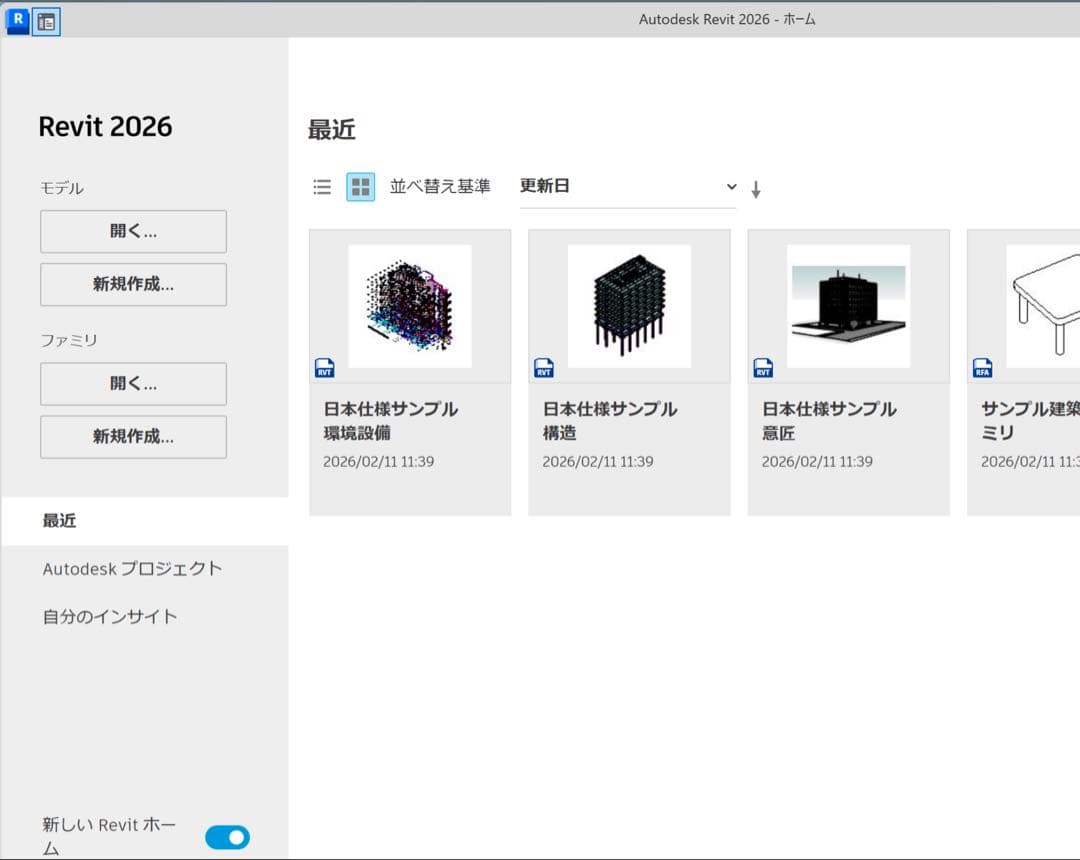Click 新規作成 under ファミリ
This screenshot has height=860, width=1080.
point(133,437)
